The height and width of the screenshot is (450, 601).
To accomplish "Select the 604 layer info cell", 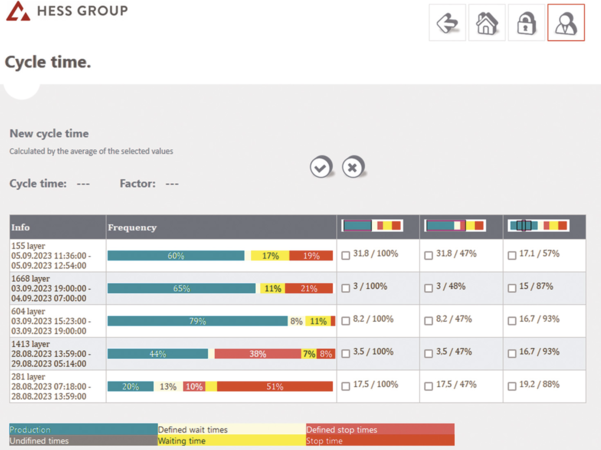I will coord(57,321).
